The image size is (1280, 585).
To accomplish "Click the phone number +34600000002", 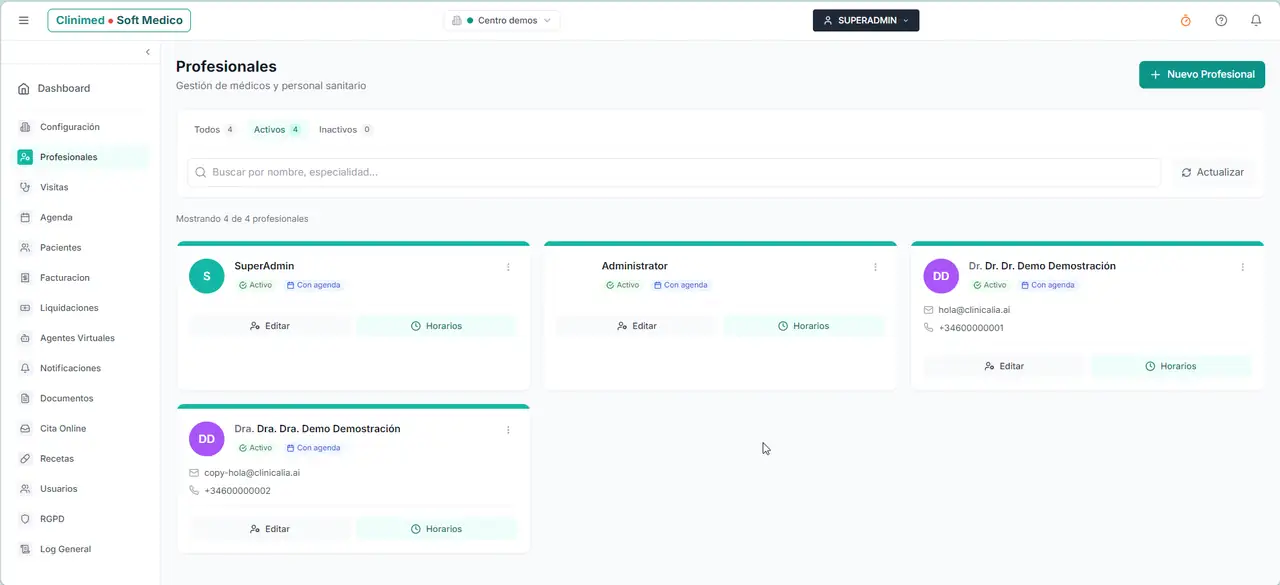I will coord(237,491).
